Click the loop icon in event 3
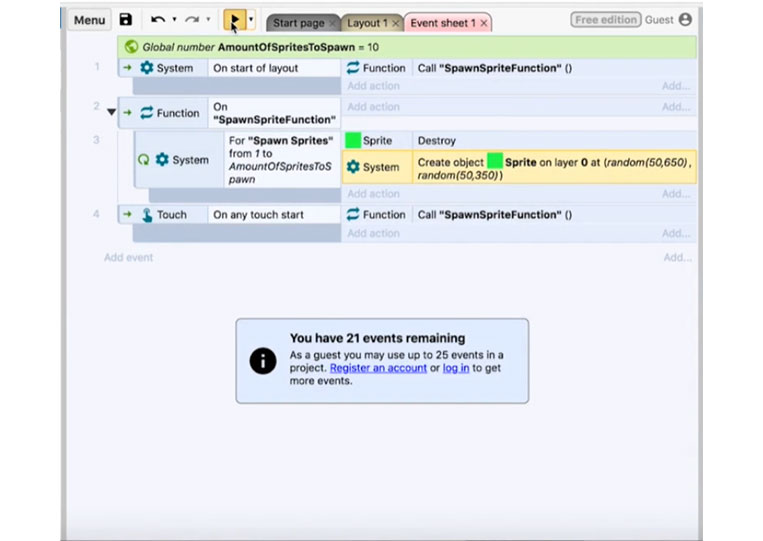The width and height of the screenshot is (763, 541). [144, 160]
